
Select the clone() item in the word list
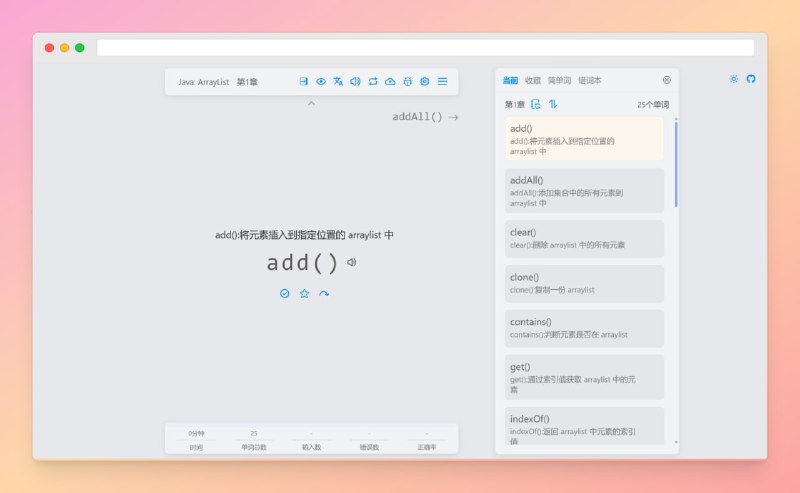(x=584, y=284)
